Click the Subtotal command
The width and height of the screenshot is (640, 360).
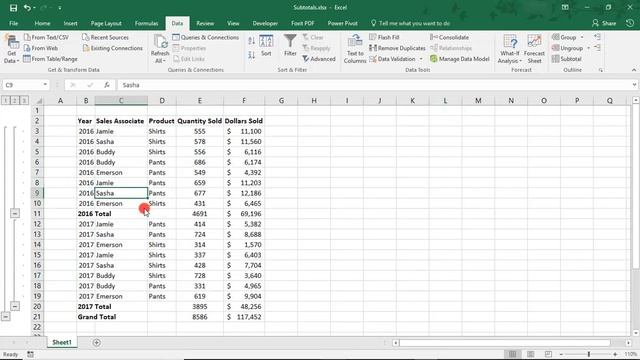pos(567,59)
